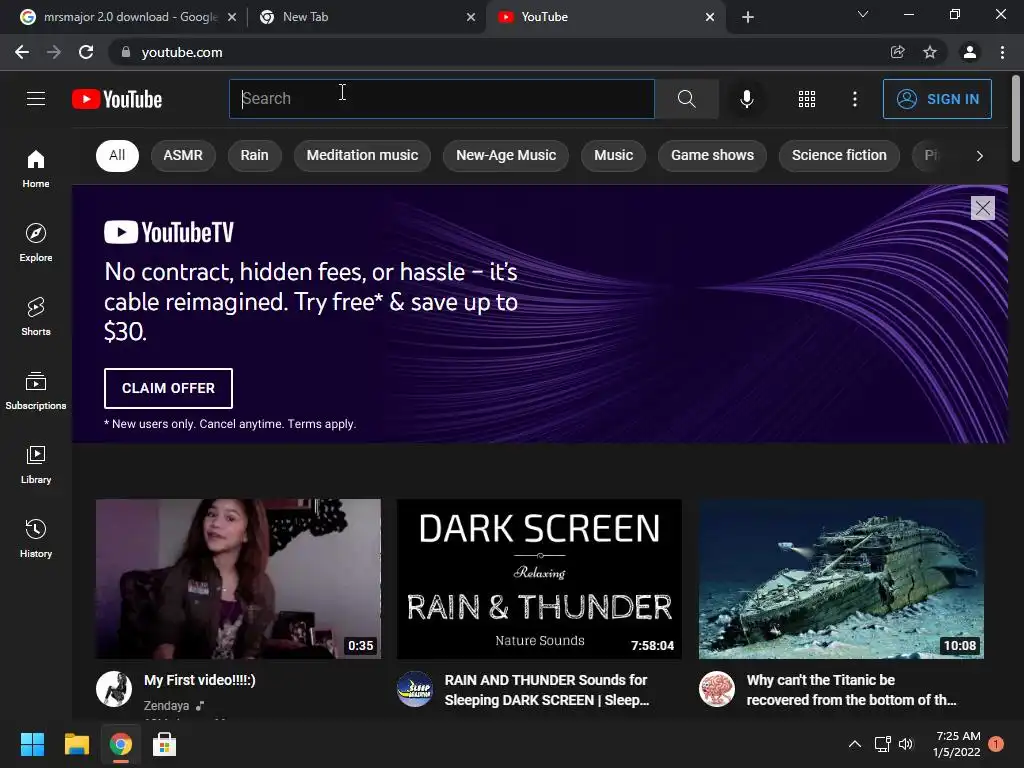Share this page icon in address bar
1024x768 pixels.
[x=898, y=52]
